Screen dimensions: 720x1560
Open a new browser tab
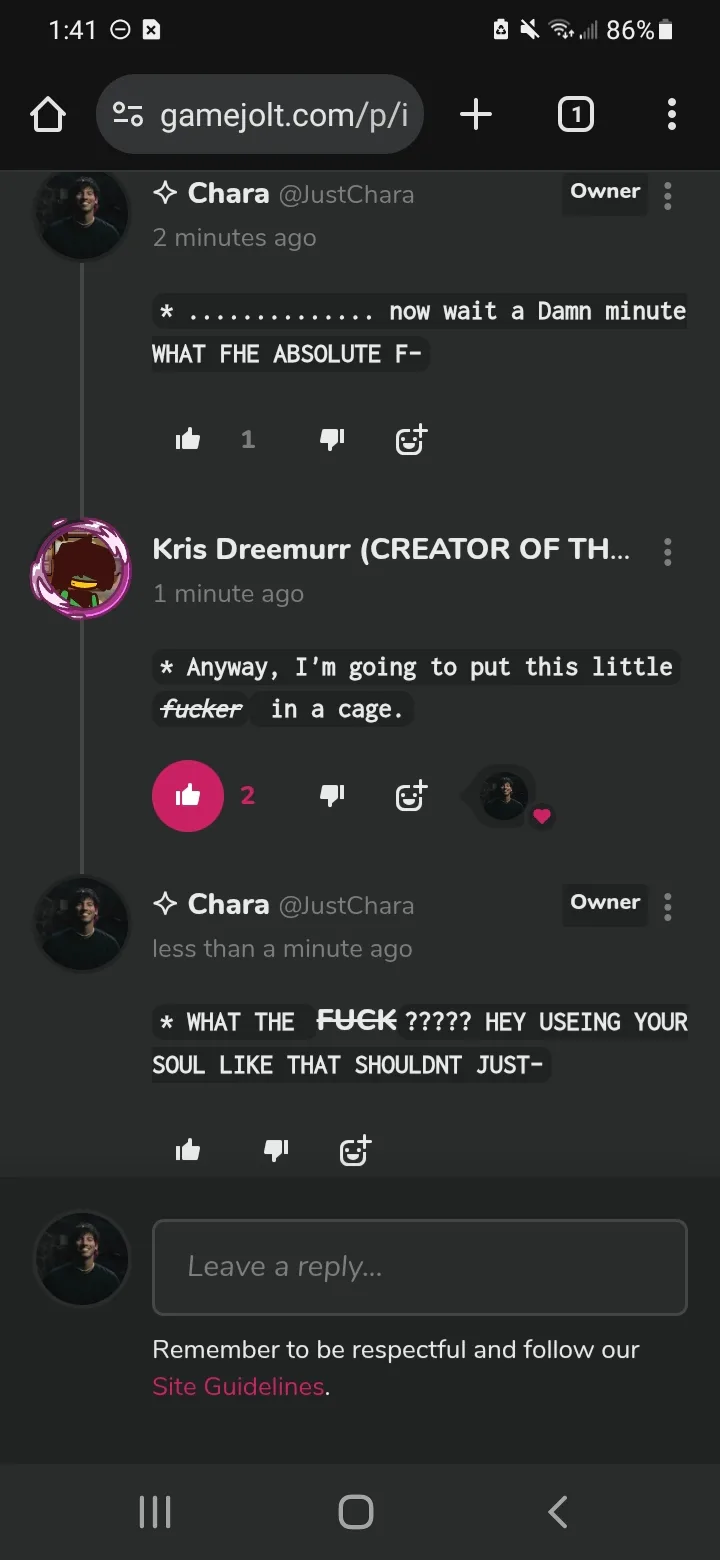(476, 115)
